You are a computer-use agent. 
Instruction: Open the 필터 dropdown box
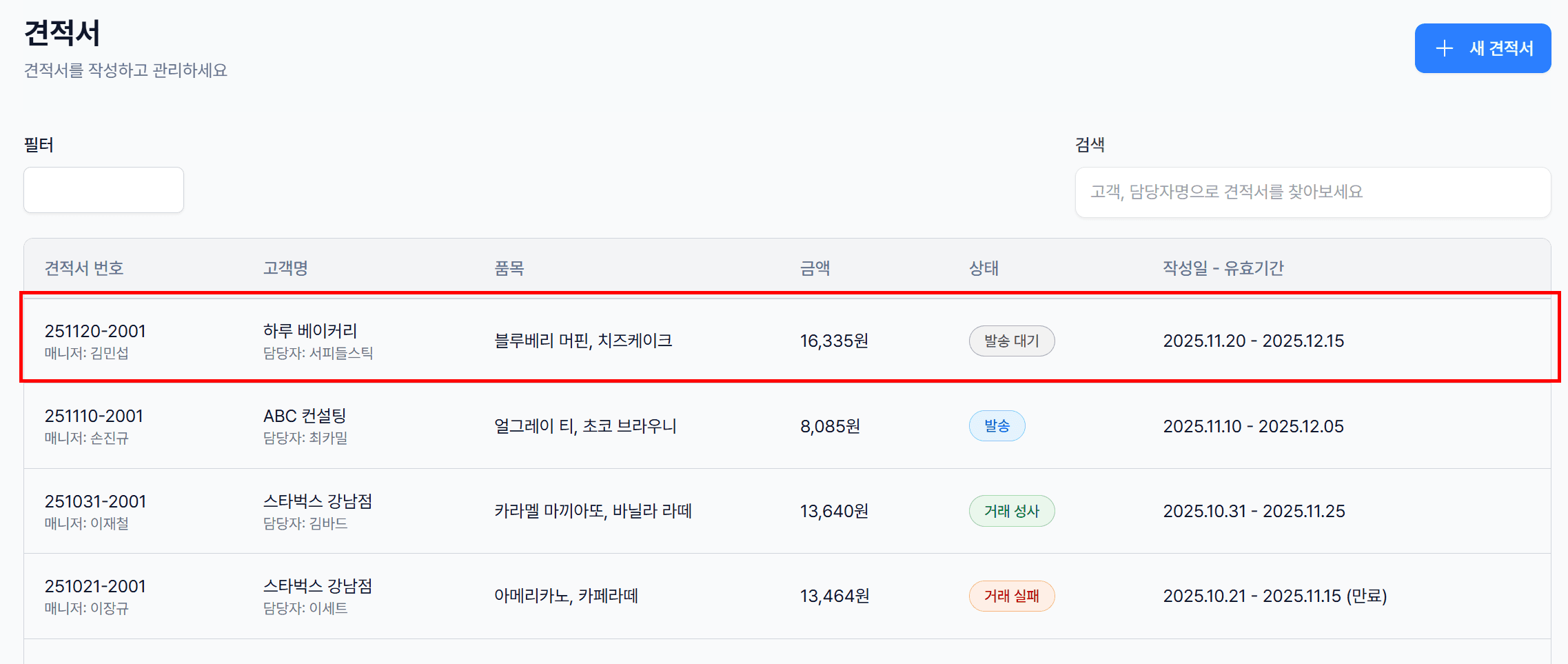point(103,190)
